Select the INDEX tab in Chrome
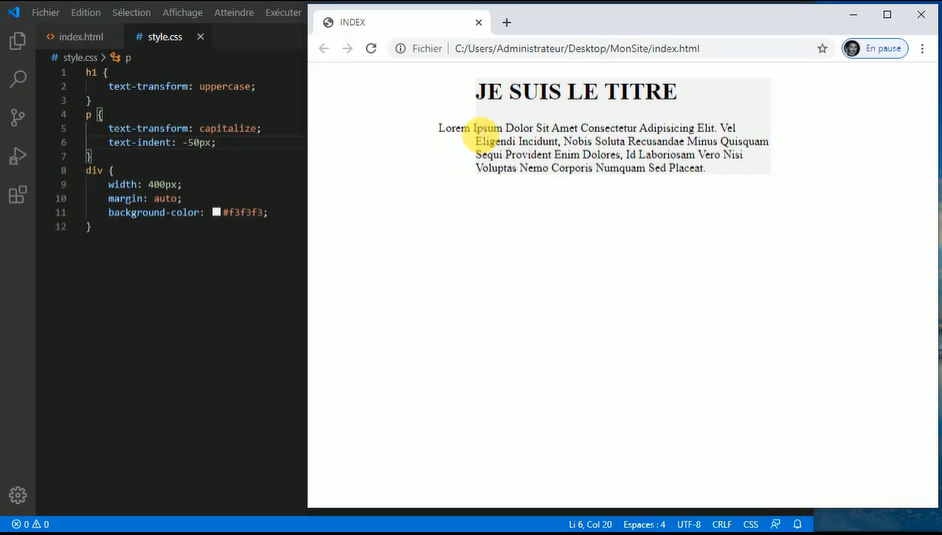Screen dimensions: 942x535 coord(400,22)
